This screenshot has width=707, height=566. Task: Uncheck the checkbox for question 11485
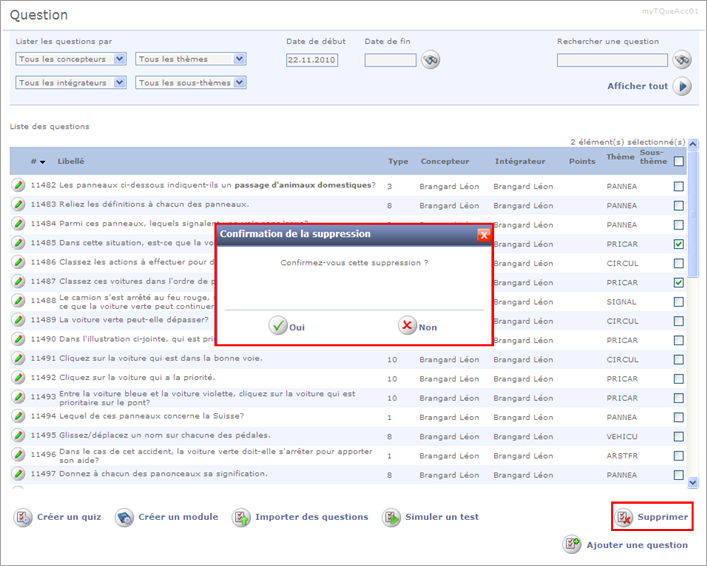pyautogui.click(x=679, y=244)
